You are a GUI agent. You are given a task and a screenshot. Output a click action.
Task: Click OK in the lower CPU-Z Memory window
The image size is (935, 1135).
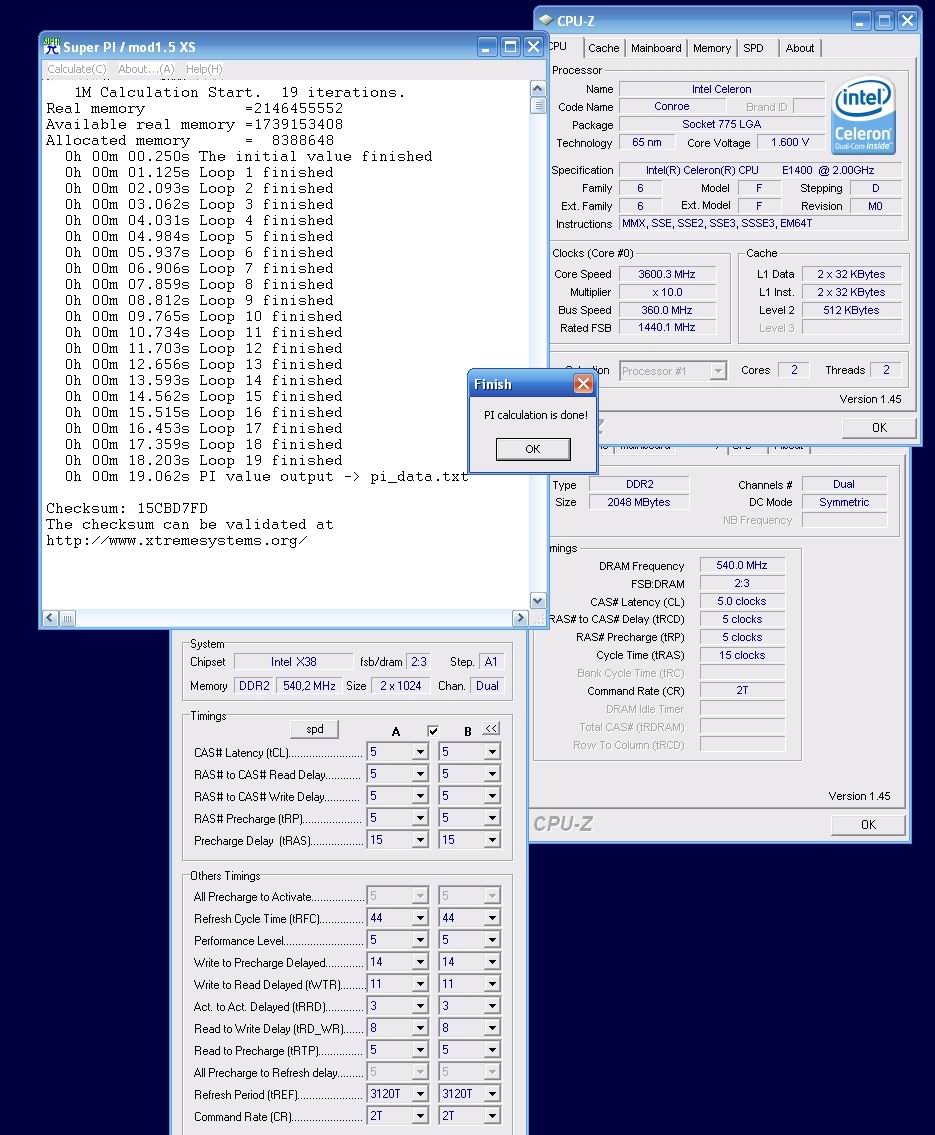coord(868,824)
